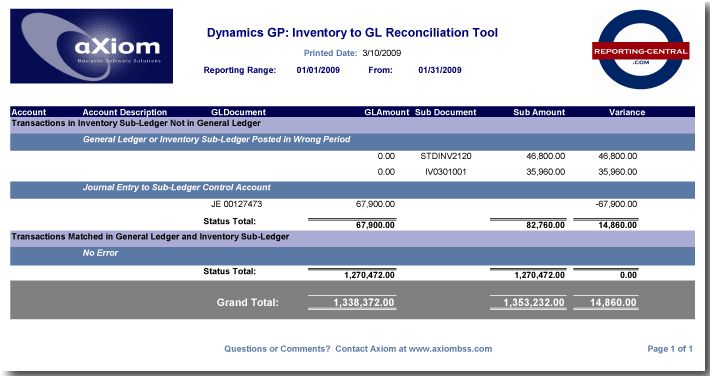Screen dimensions: 712x378
Task: Select the 0.00 matched variance total
Action: (x=628, y=275)
